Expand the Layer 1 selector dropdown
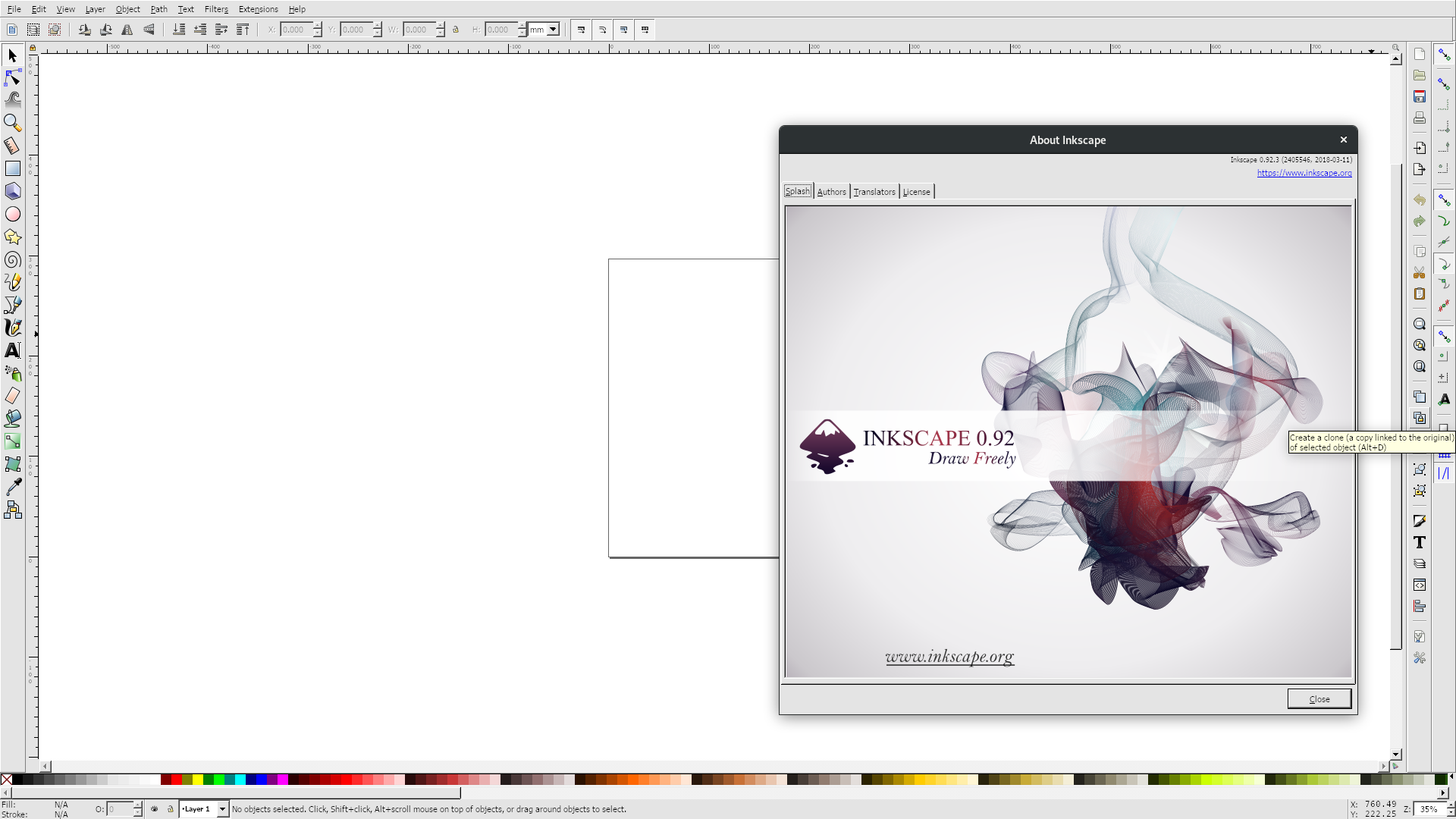This screenshot has height=819, width=1456. pos(221,809)
